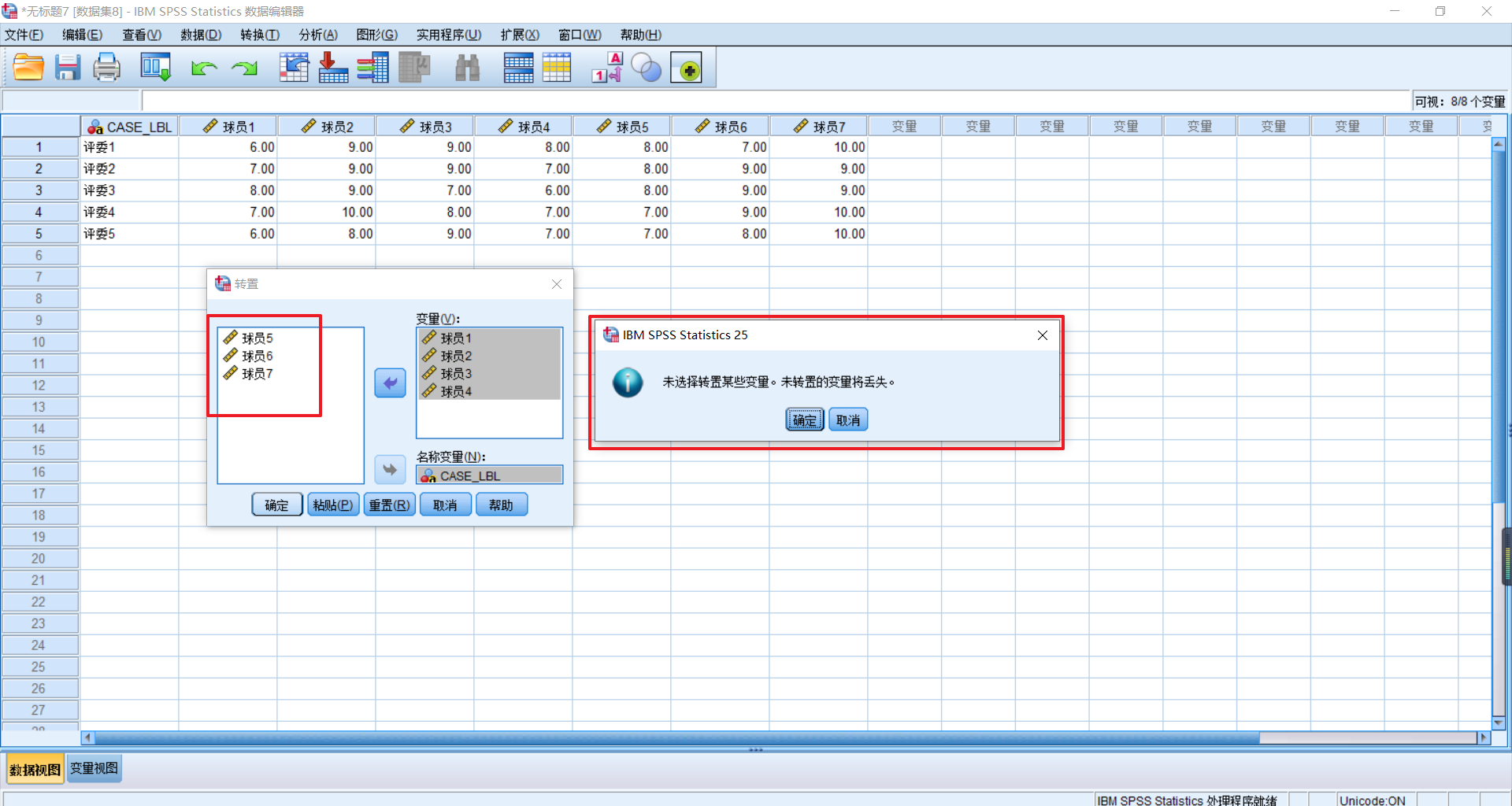Click the horizontal scrollbar right arrow
1512x806 pixels.
point(1484,738)
